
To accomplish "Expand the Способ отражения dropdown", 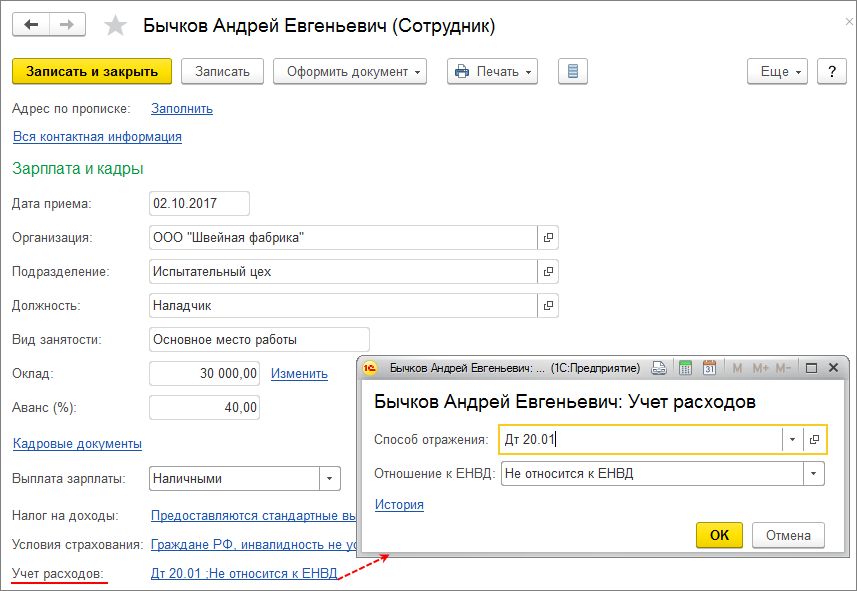I will (792, 439).
